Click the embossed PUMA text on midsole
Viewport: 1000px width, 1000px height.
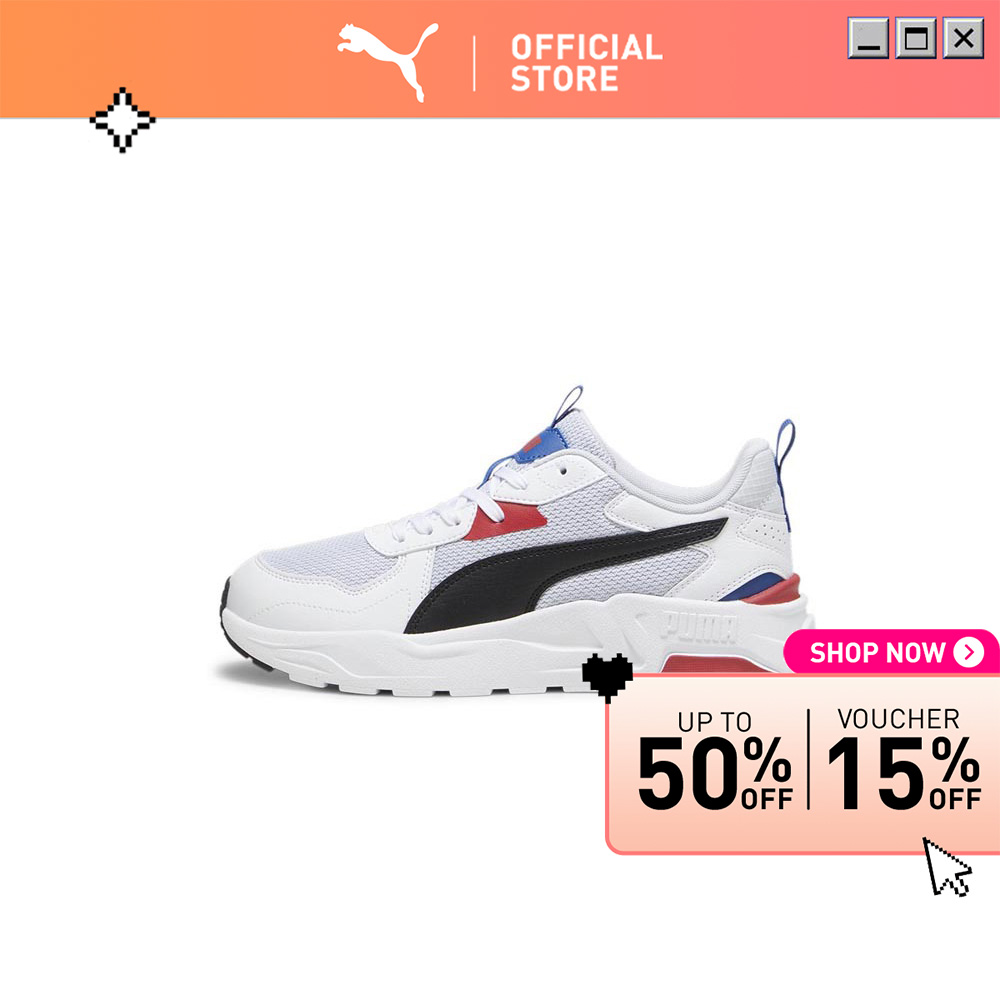point(699,626)
